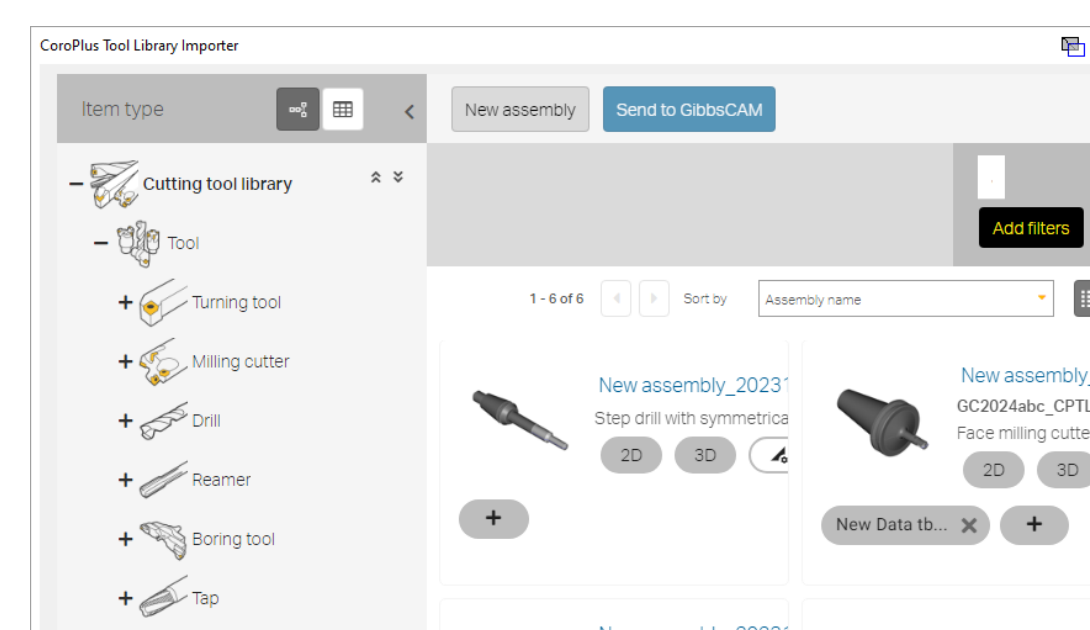This screenshot has width=1090, height=630.
Task: Expand the Reamer node
Action: (125, 480)
